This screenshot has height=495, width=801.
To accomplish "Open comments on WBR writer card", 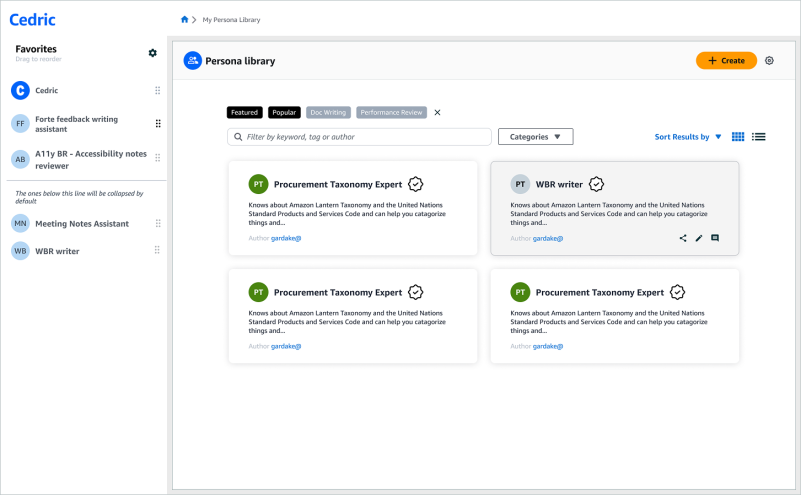I will pyautogui.click(x=715, y=238).
